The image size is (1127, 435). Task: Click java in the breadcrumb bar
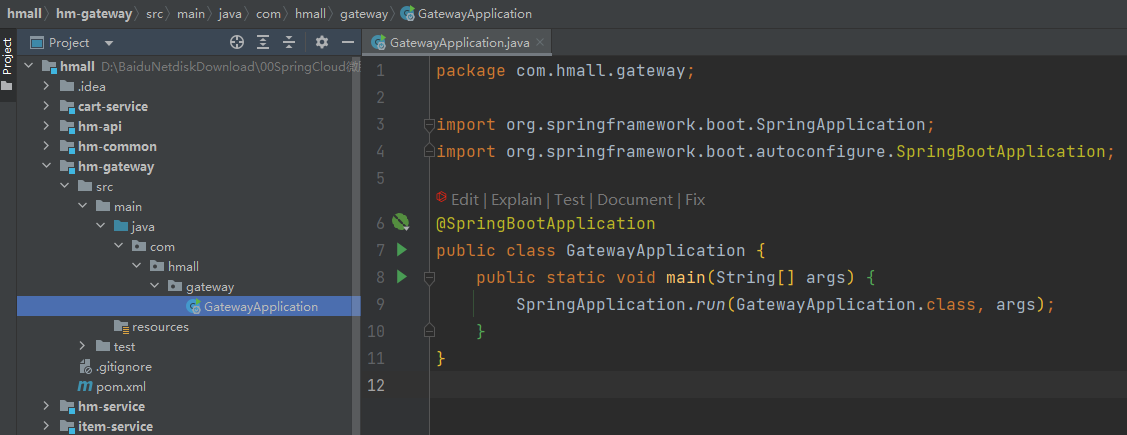(231, 14)
